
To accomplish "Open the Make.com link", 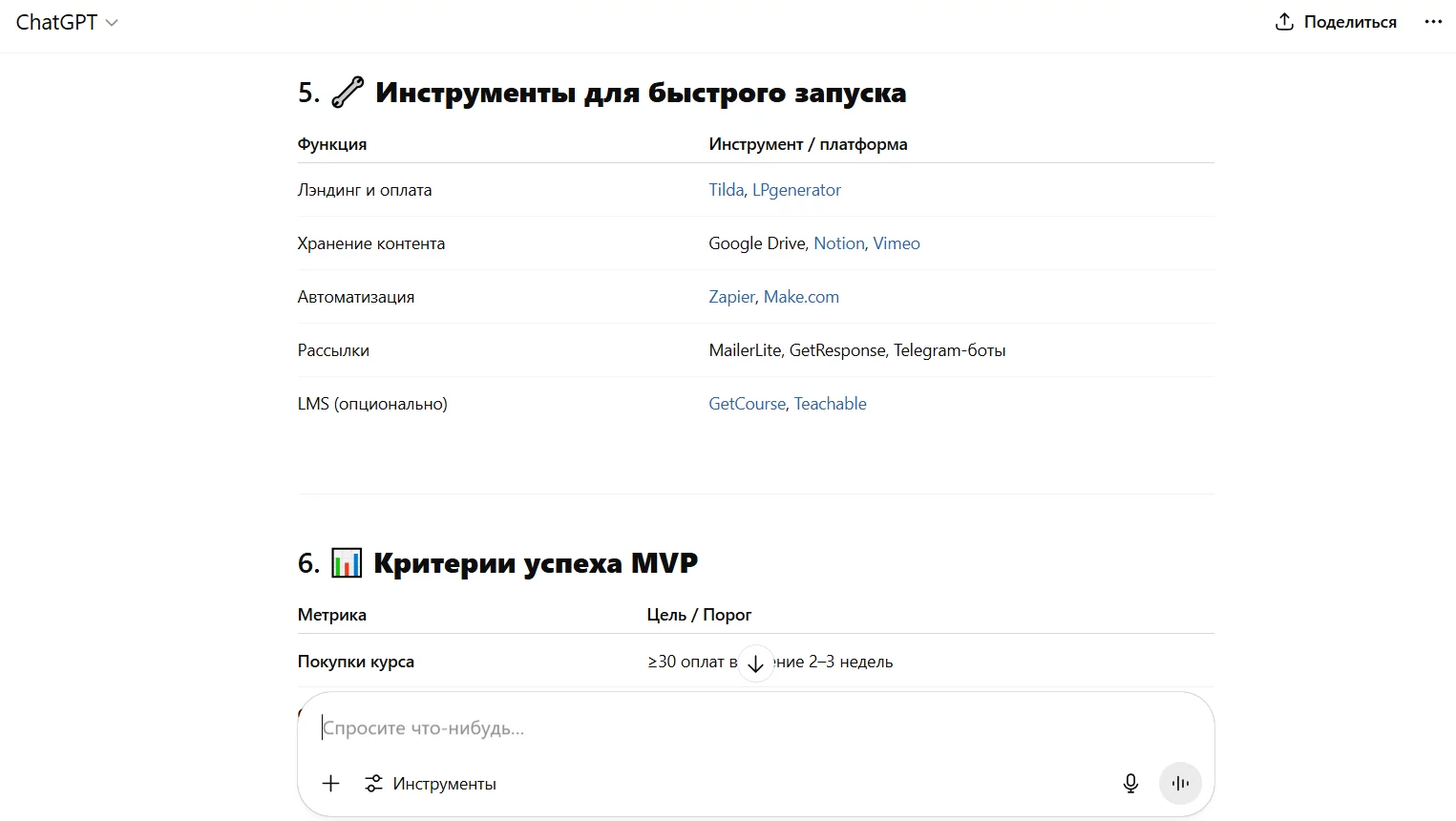I will [x=801, y=297].
